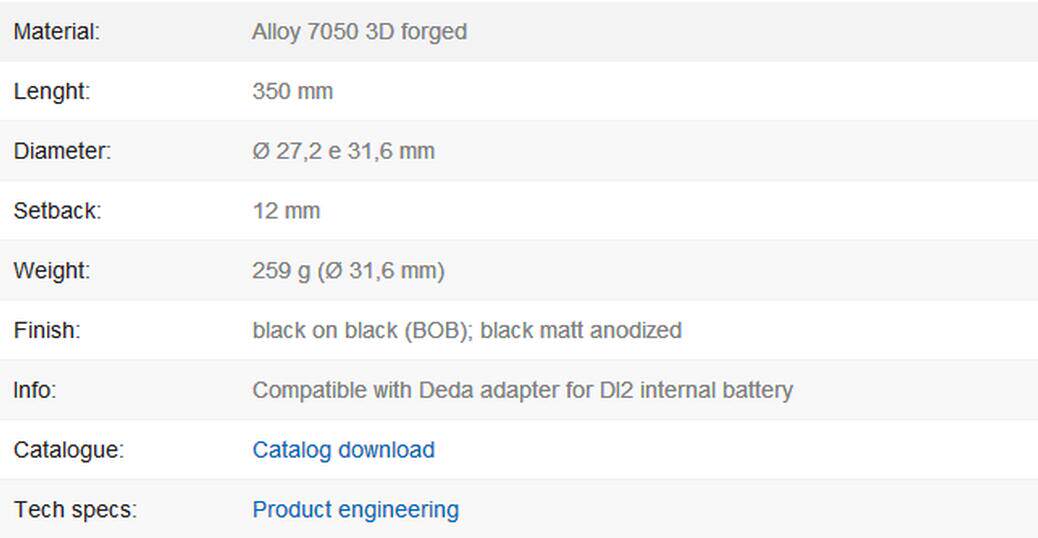Screen dimensions: 1038x538
Task: Click the '259 g' weight figure
Action: click(x=281, y=271)
